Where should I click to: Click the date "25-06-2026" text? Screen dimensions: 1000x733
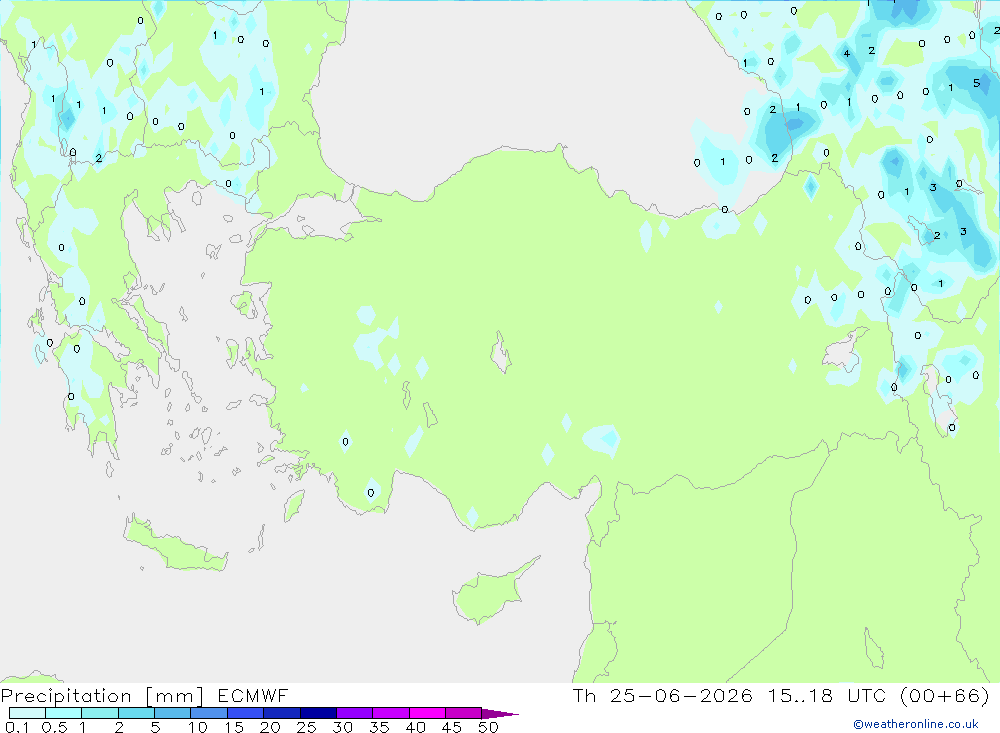680,695
